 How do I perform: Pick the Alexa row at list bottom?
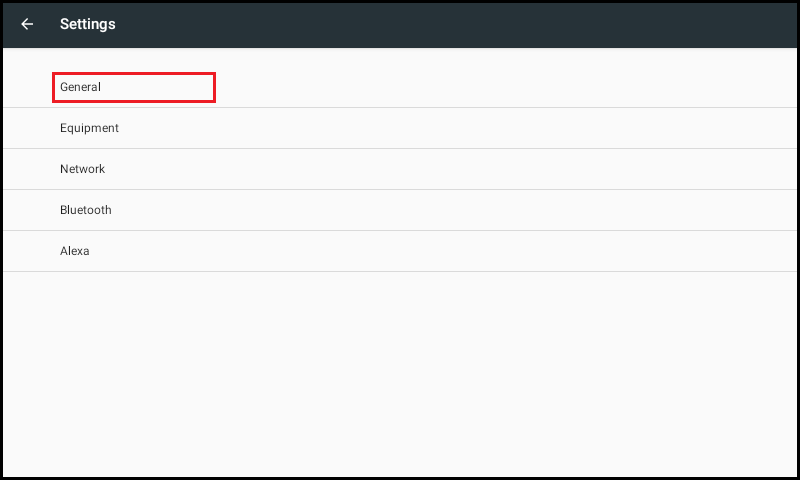(x=400, y=251)
